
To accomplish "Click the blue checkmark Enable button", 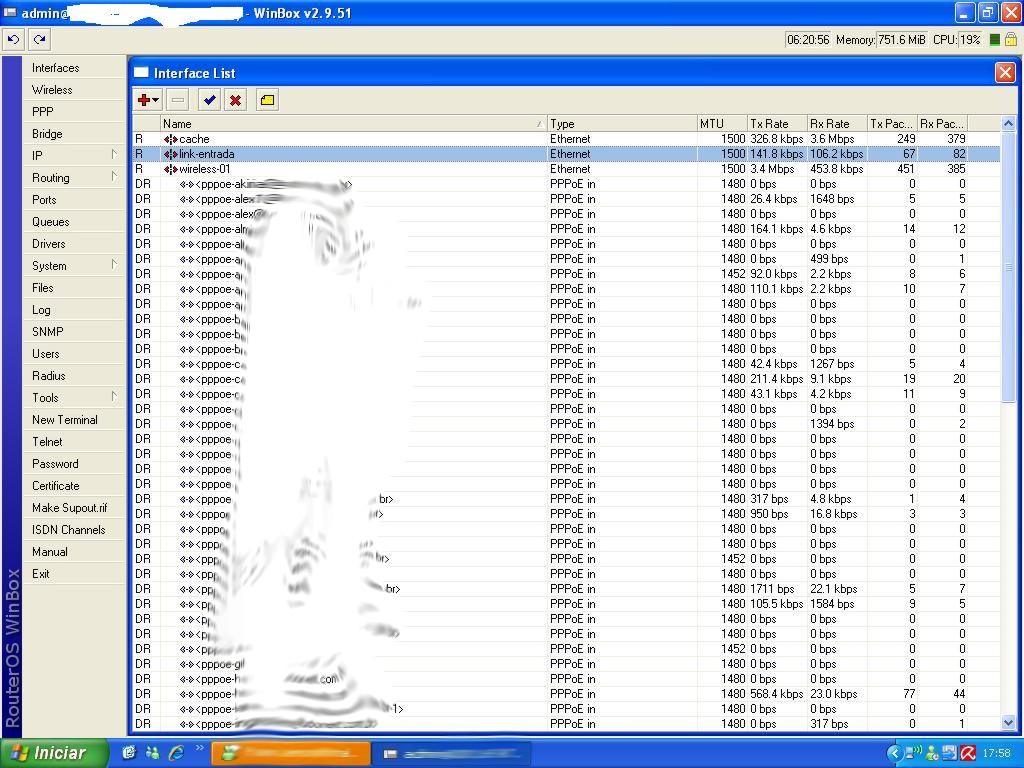I will tap(209, 100).
